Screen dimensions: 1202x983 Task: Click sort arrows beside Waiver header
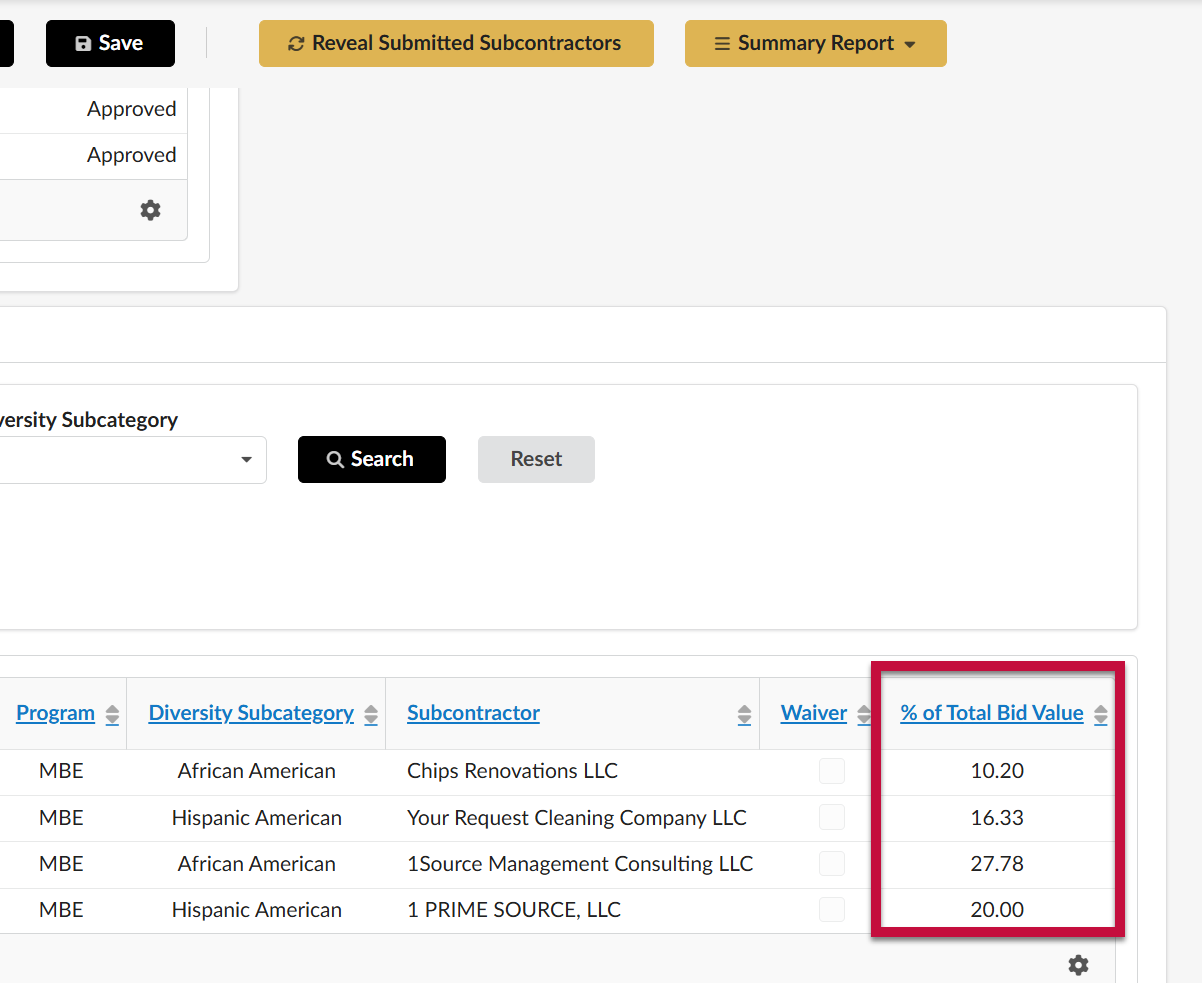pos(864,714)
